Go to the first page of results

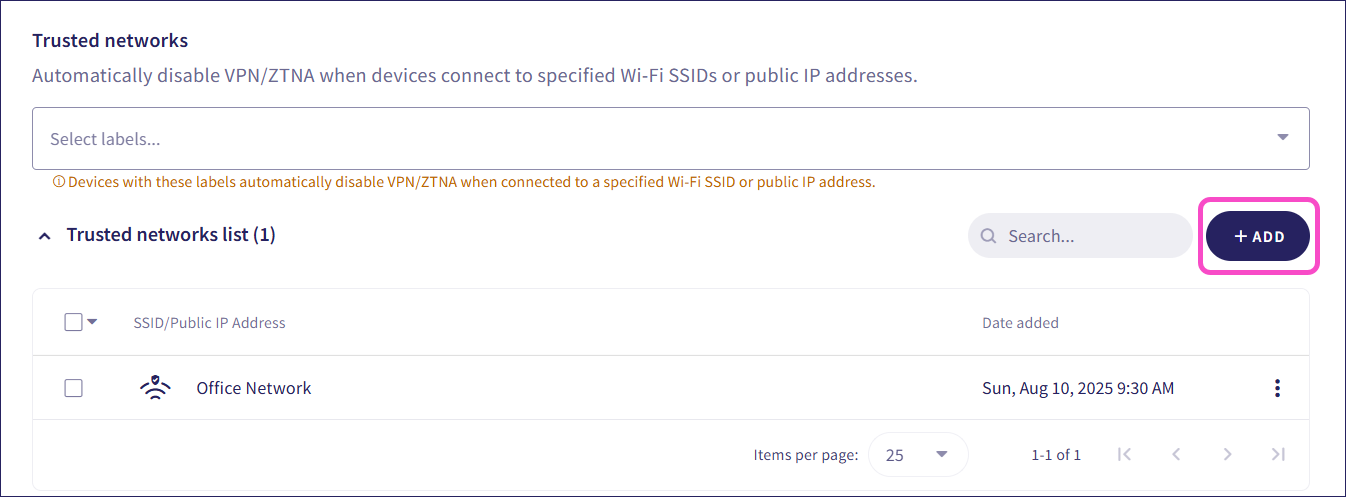pyautogui.click(x=1124, y=454)
